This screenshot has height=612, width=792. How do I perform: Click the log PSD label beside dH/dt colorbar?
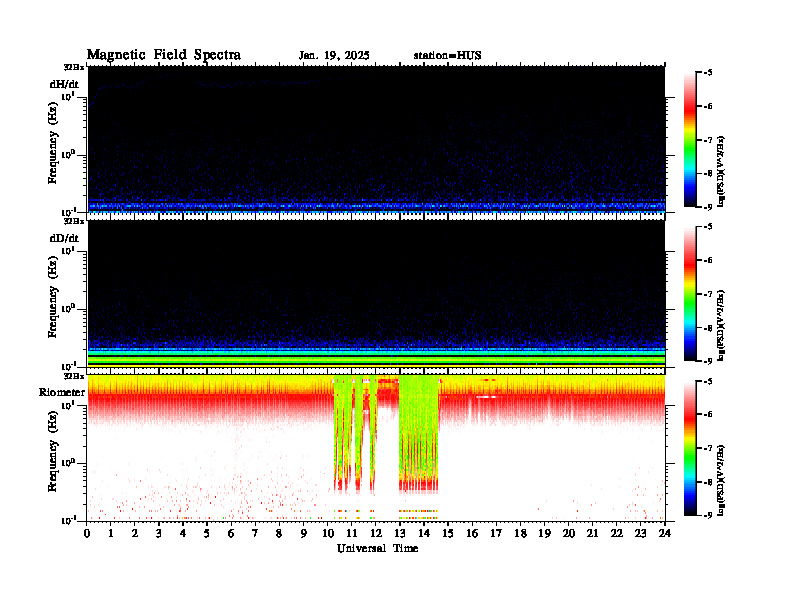721,171
